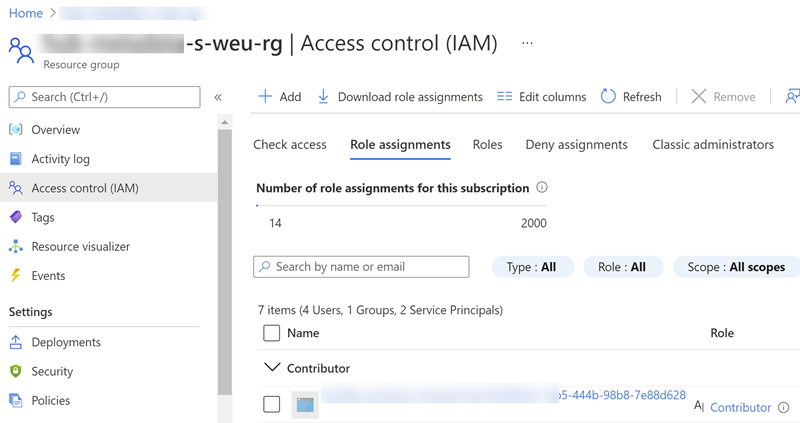Image resolution: width=800 pixels, height=423 pixels.
Task: Click the Resource visualizer hierarchy icon
Action: coord(16,246)
